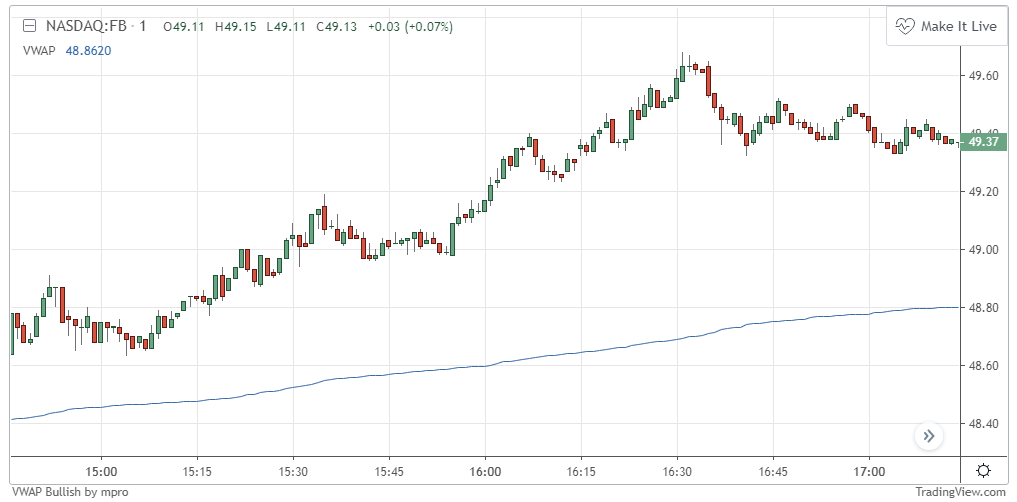Click the VWAP value 48.8620

tap(88, 48)
